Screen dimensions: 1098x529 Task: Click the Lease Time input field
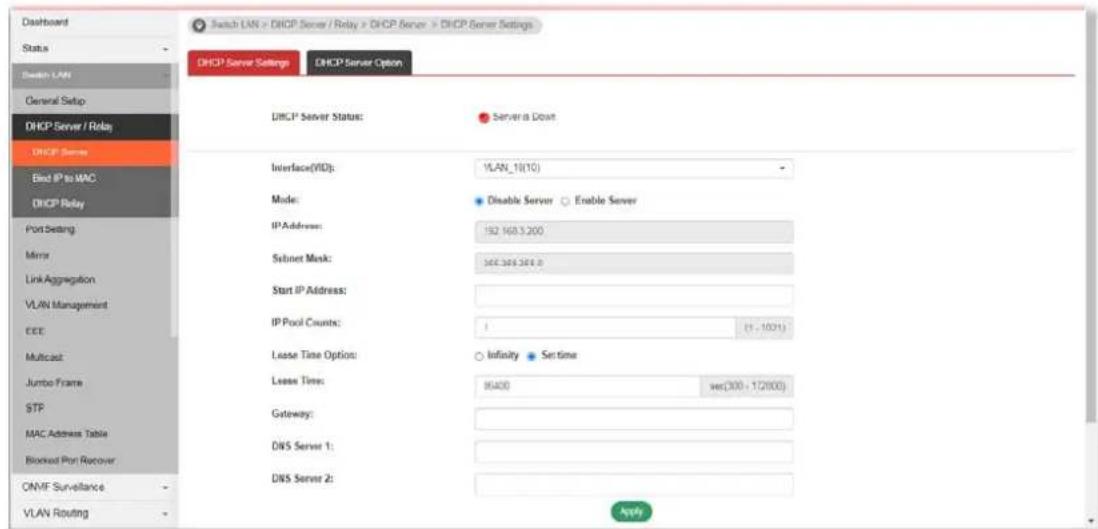pos(587,386)
